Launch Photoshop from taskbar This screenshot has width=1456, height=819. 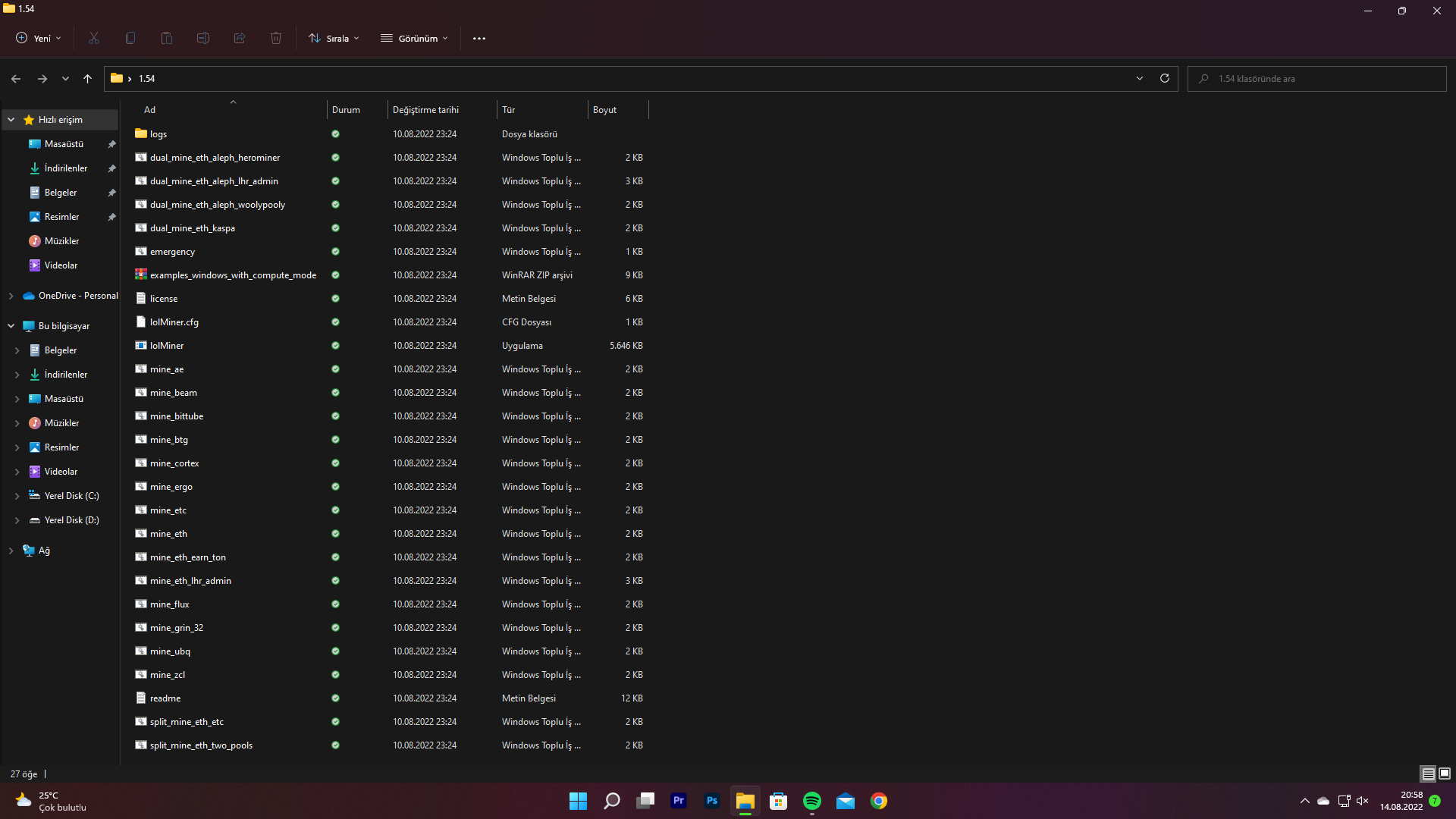[x=712, y=801]
